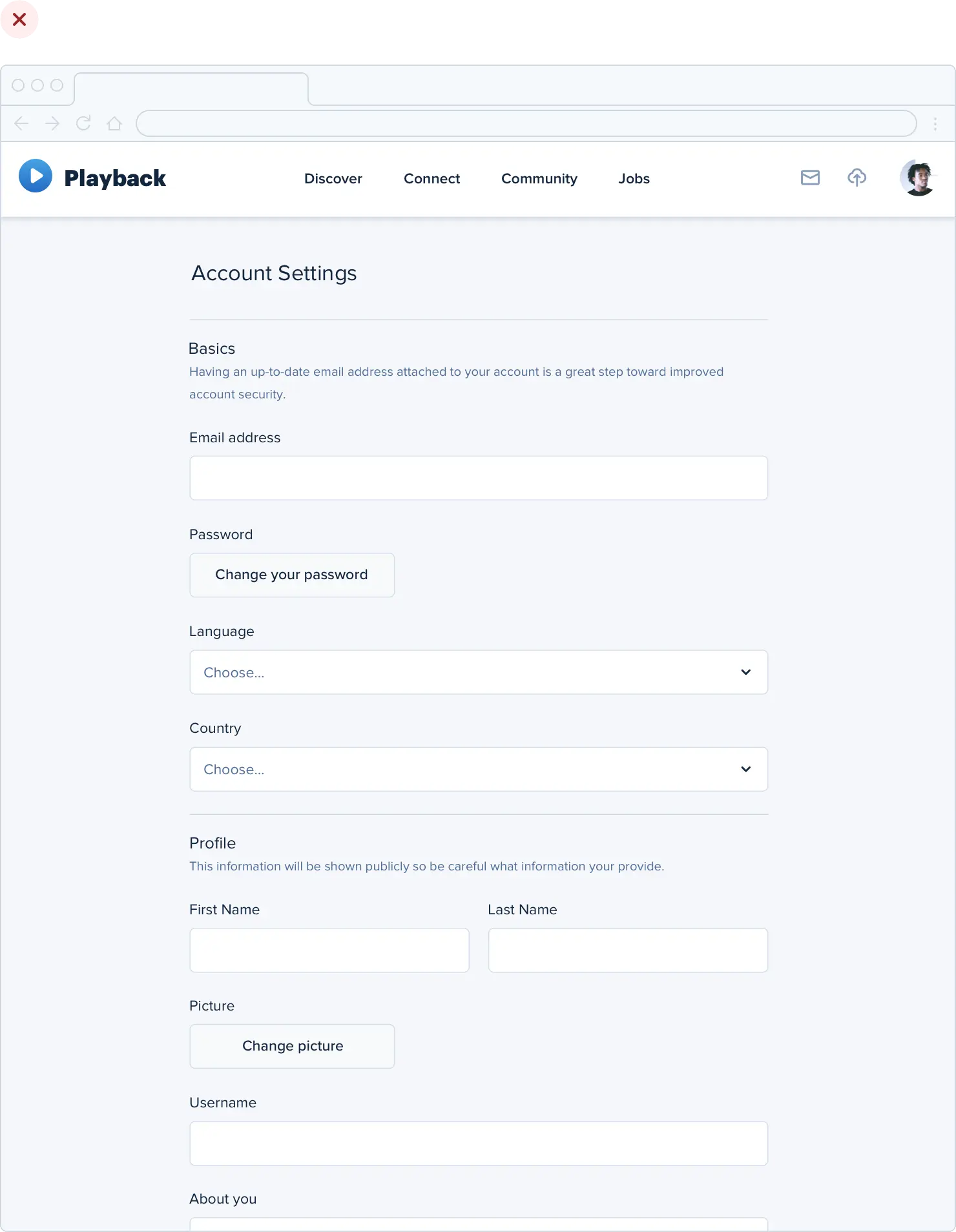Expand the Country dropdown

point(478,769)
